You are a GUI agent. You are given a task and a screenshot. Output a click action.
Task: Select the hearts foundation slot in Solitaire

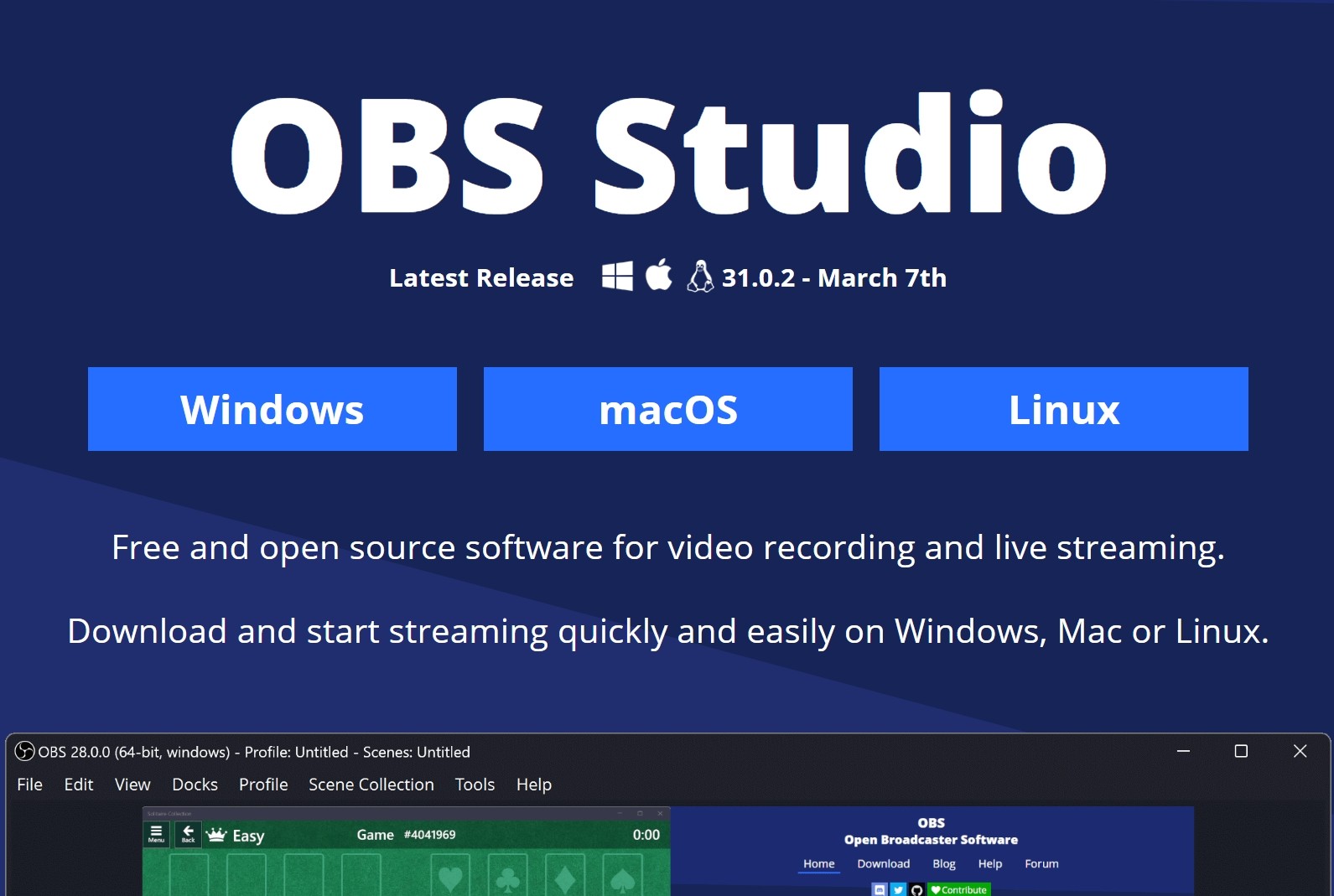(x=450, y=876)
